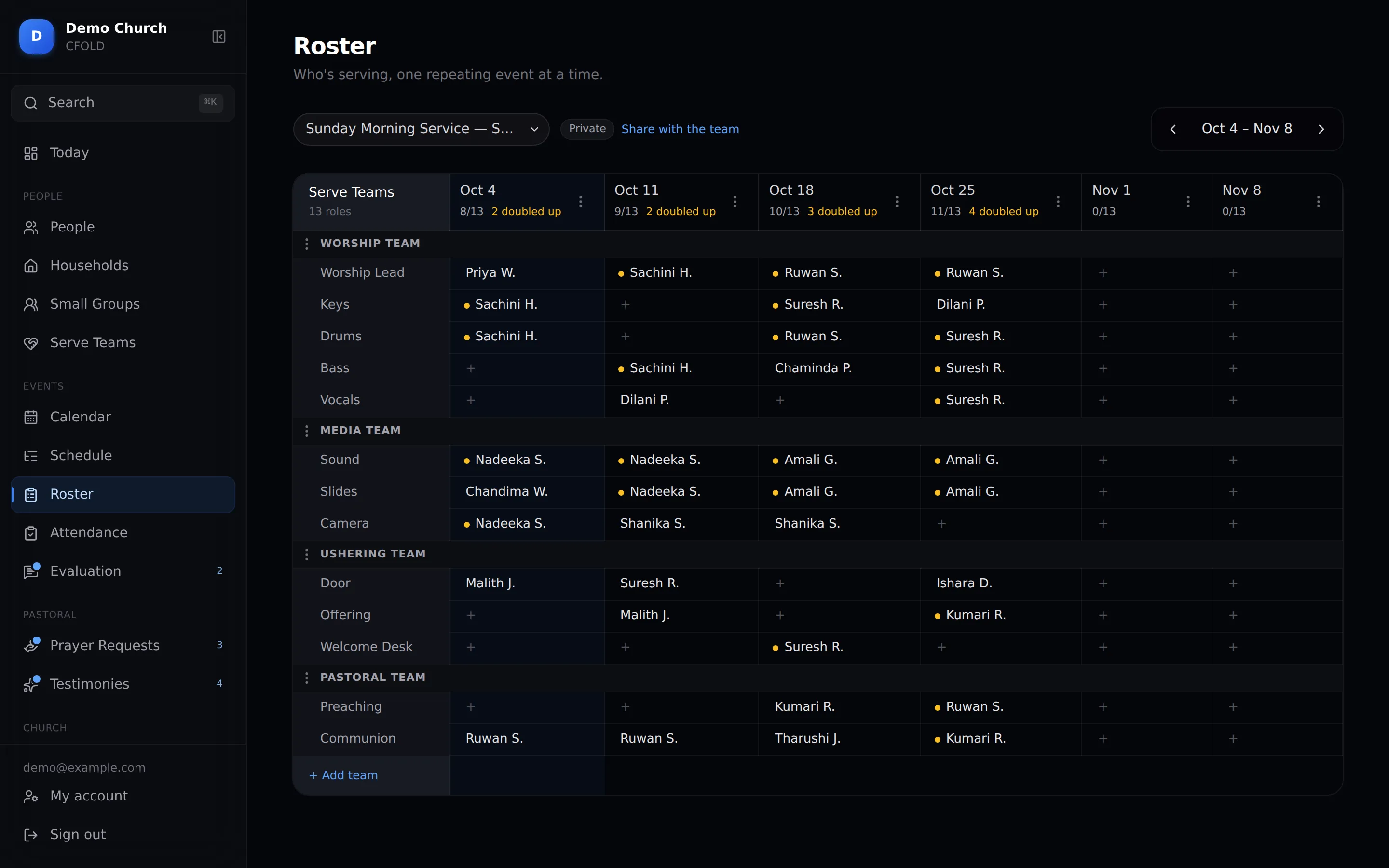This screenshot has height=868, width=1389.
Task: Click the Search input field
Action: [x=123, y=103]
